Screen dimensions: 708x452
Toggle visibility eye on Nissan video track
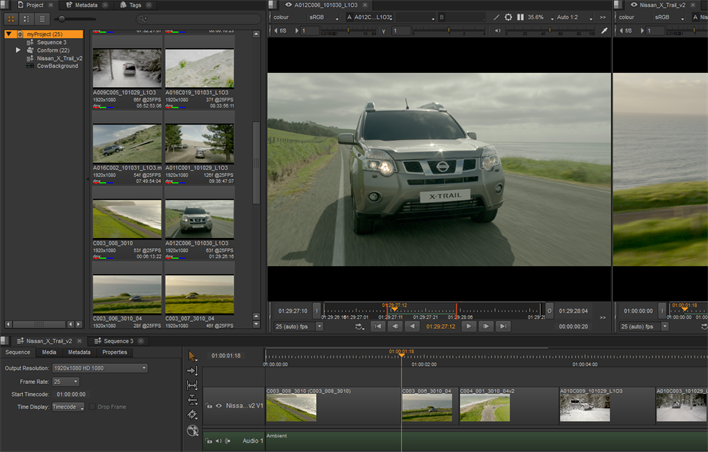pyautogui.click(x=219, y=406)
